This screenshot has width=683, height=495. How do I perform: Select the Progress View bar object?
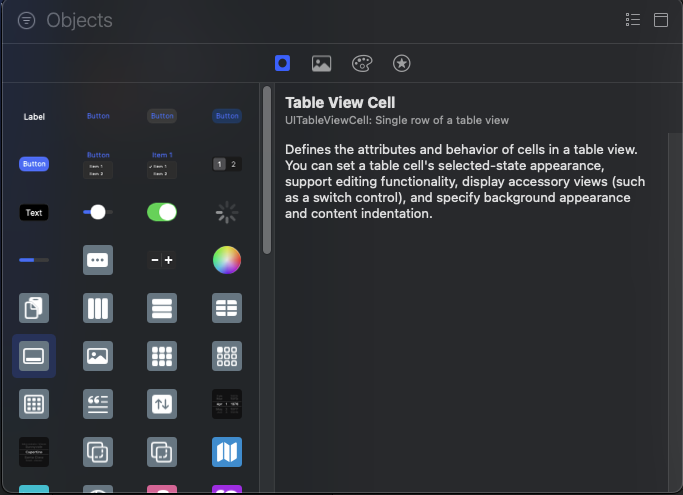click(x=34, y=260)
